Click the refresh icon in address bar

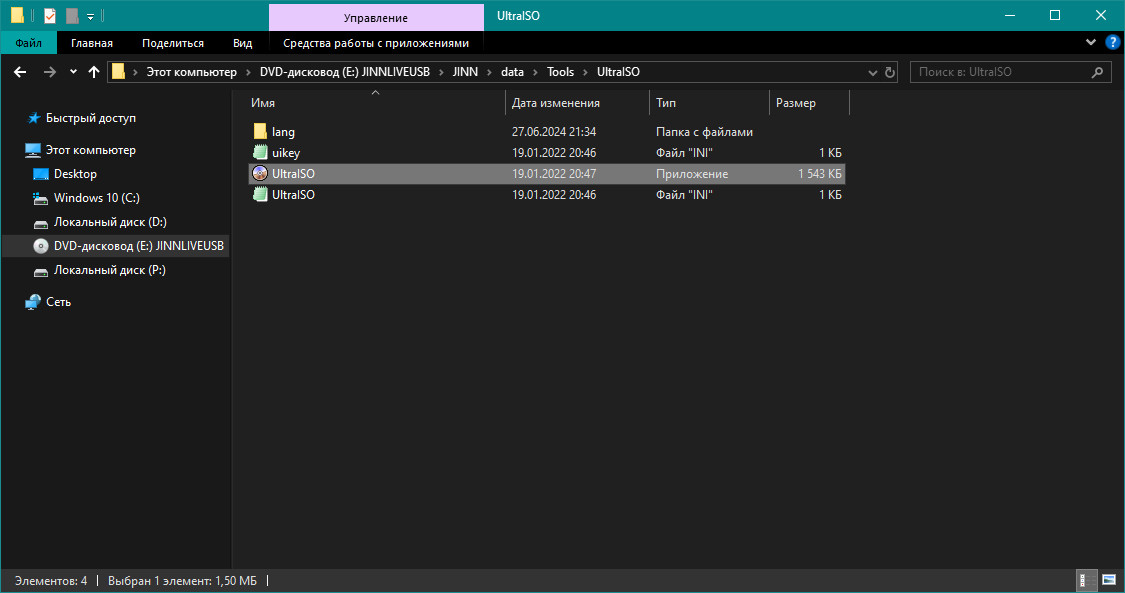(x=890, y=72)
